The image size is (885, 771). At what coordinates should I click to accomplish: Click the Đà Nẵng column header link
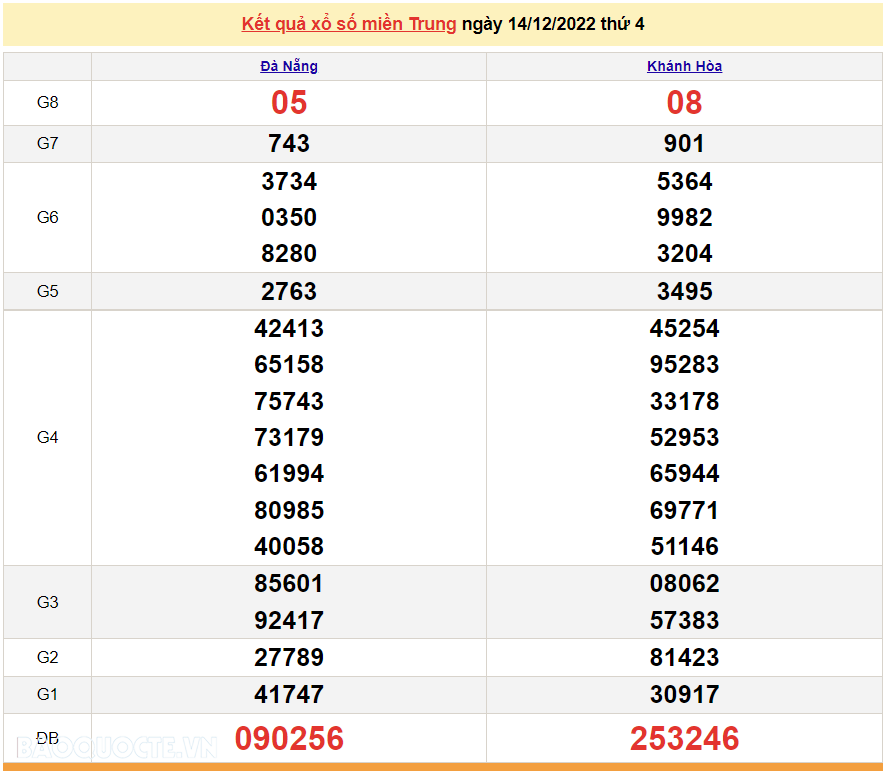coord(288,66)
